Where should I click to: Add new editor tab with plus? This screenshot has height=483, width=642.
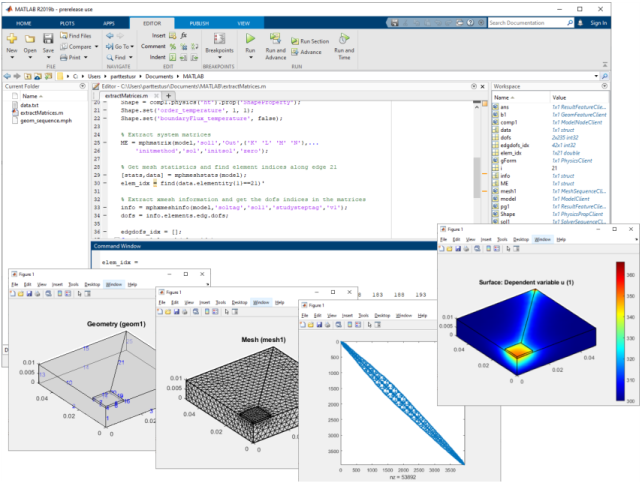coord(168,96)
